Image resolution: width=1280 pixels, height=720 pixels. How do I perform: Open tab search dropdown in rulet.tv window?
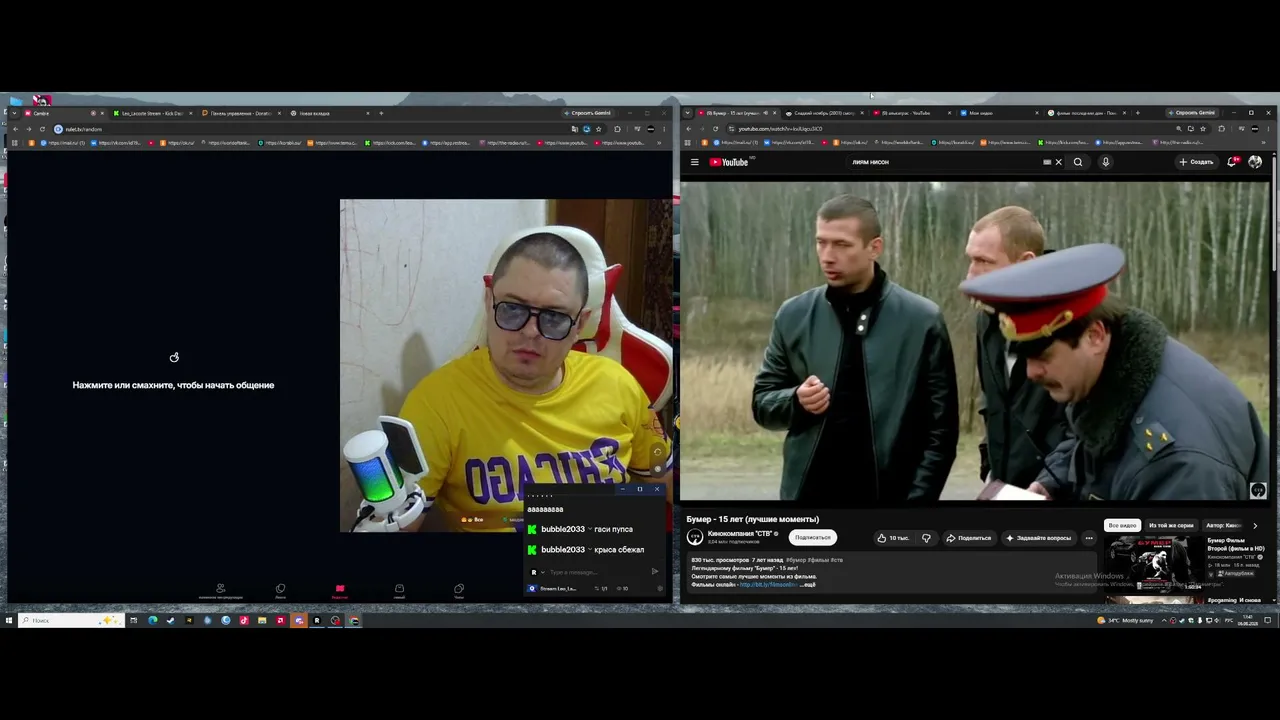pyautogui.click(x=14, y=113)
